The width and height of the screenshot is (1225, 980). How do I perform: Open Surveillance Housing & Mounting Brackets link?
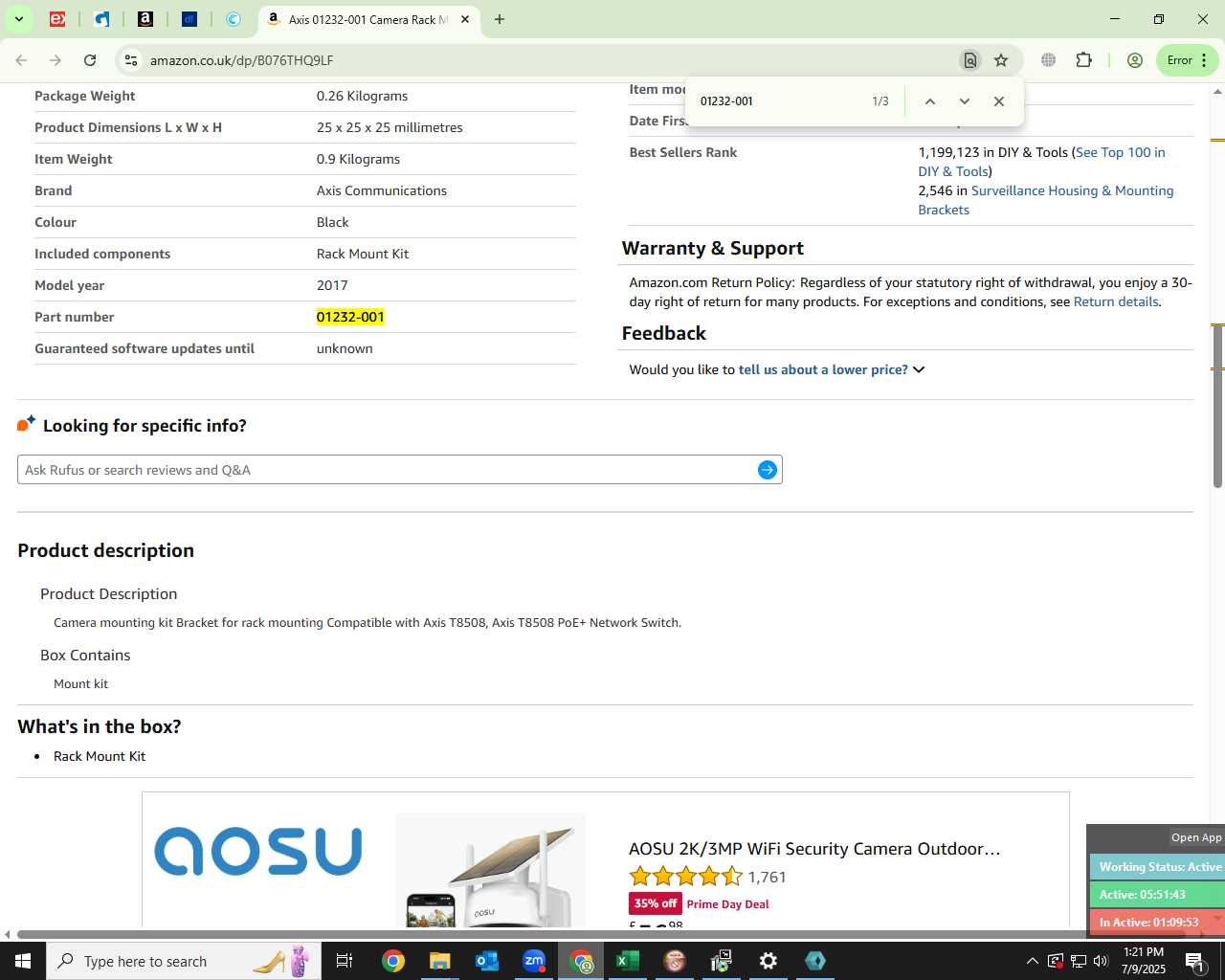point(1046,200)
